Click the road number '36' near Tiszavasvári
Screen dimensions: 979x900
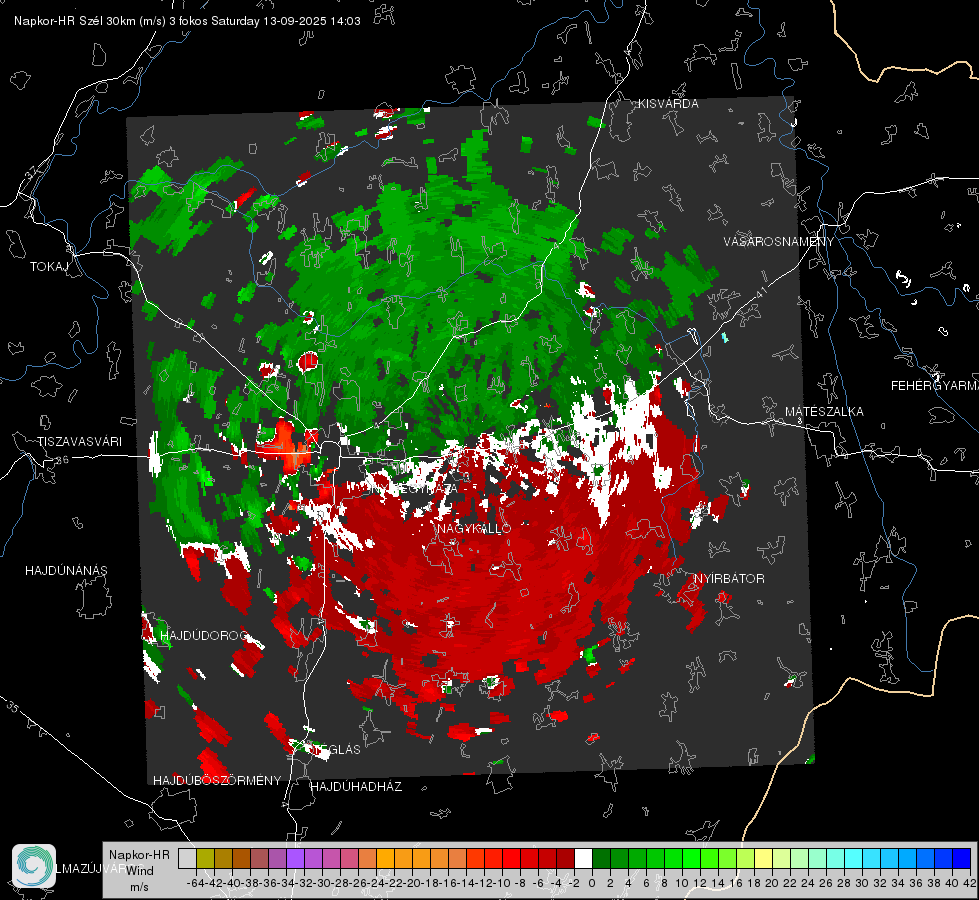[63, 460]
